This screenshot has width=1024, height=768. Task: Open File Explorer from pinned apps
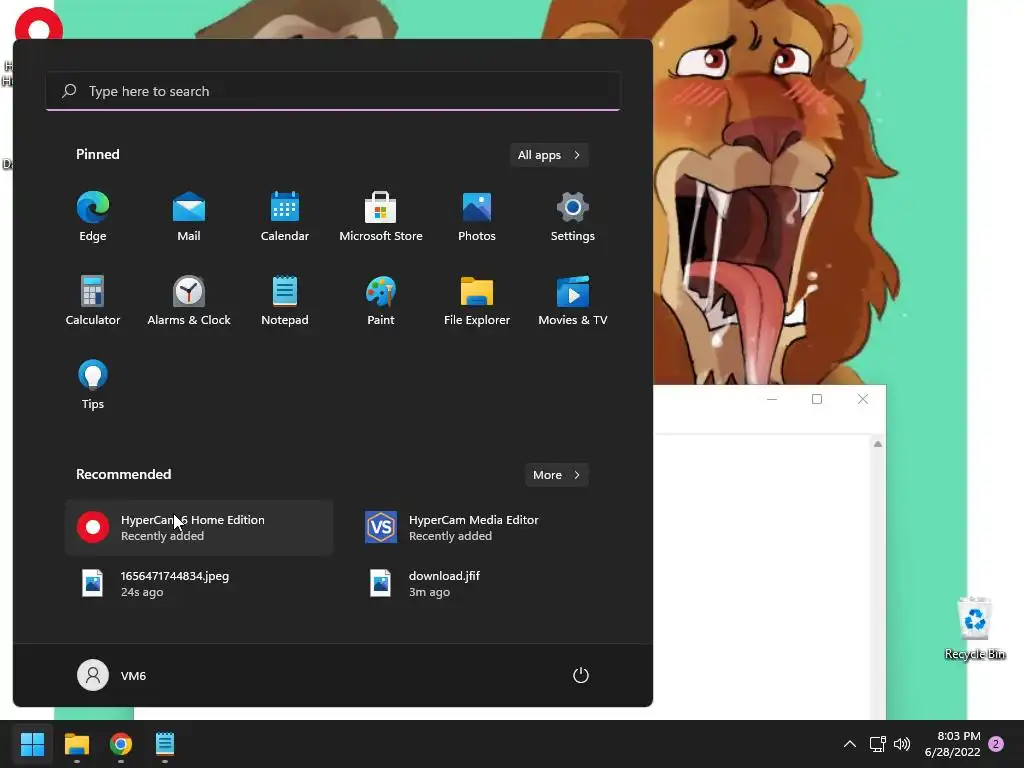click(x=477, y=300)
